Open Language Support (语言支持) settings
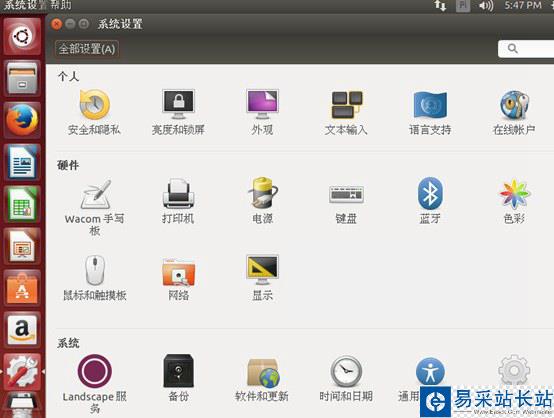The width and height of the screenshot is (554, 418). (x=430, y=112)
